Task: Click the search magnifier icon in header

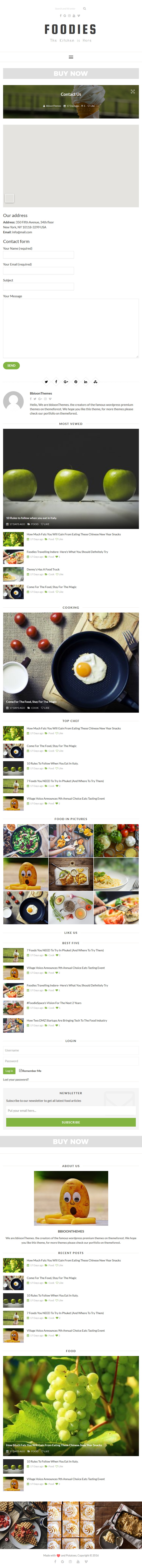Action: (84, 8)
